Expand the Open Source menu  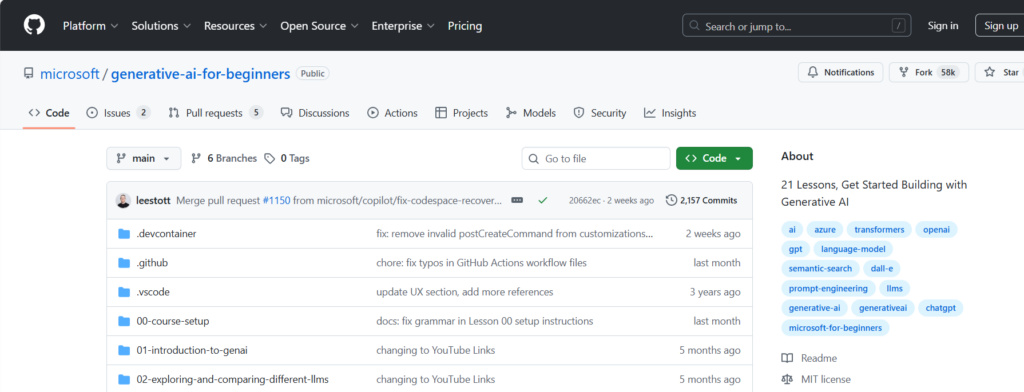319,26
